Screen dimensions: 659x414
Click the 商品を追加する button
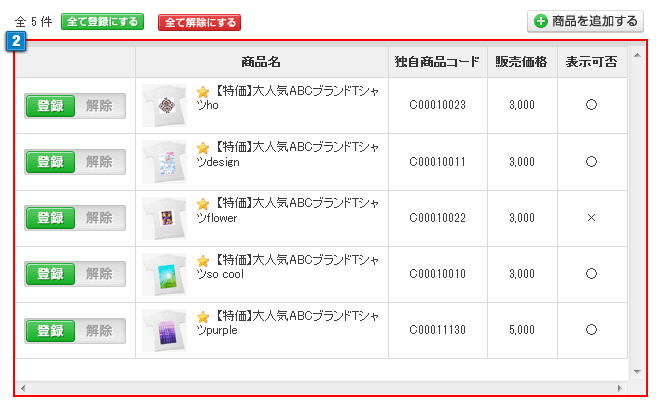point(586,21)
